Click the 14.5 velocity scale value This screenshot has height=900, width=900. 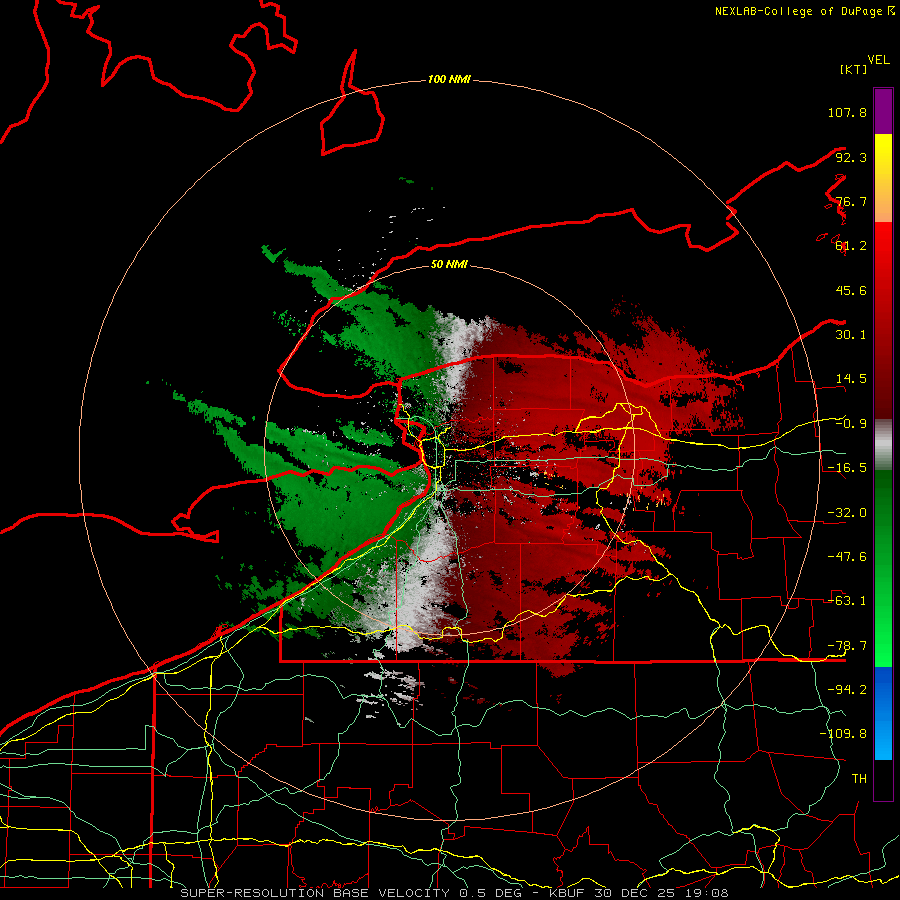point(851,379)
